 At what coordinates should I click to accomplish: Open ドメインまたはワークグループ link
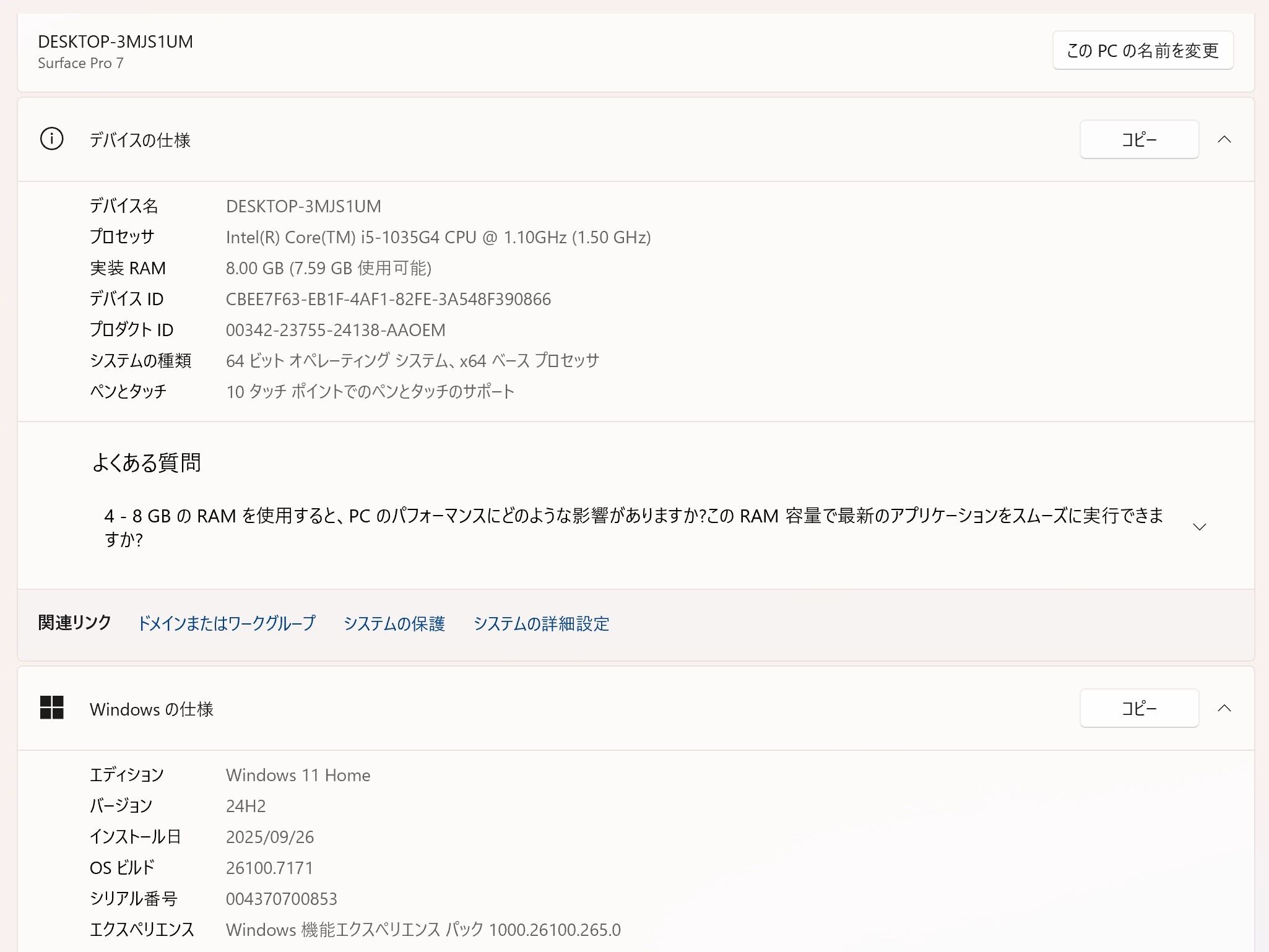227,623
